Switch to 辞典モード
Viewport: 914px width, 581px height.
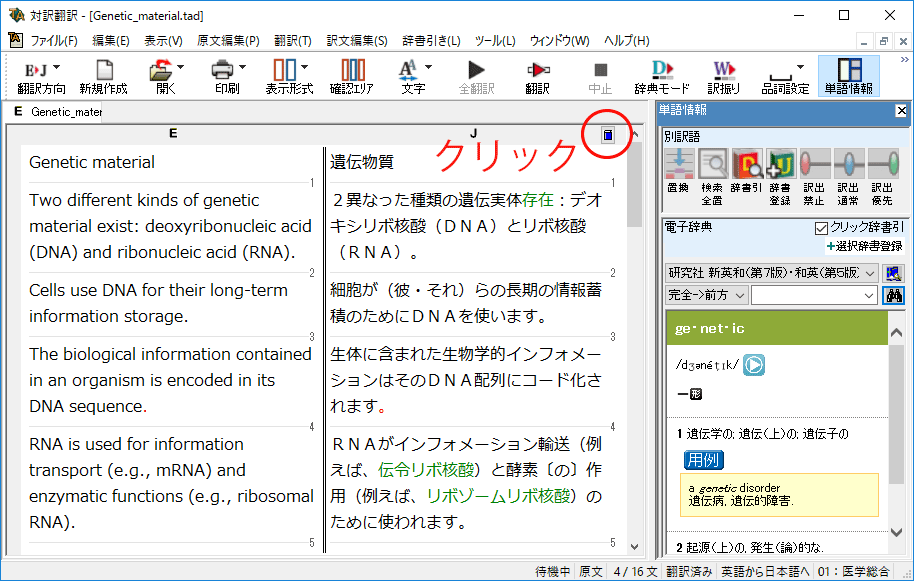(662, 77)
